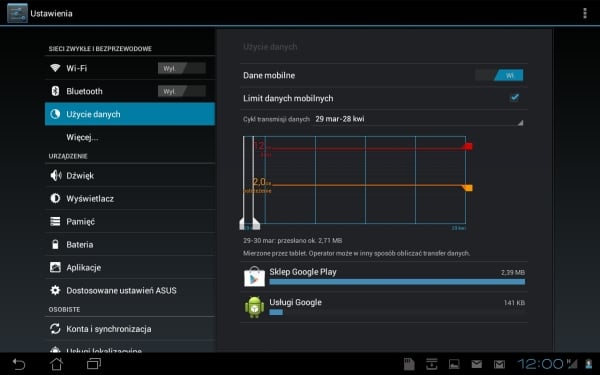600x375 pixels.
Task: Toggle the Dane mobilne switch
Action: (x=499, y=75)
